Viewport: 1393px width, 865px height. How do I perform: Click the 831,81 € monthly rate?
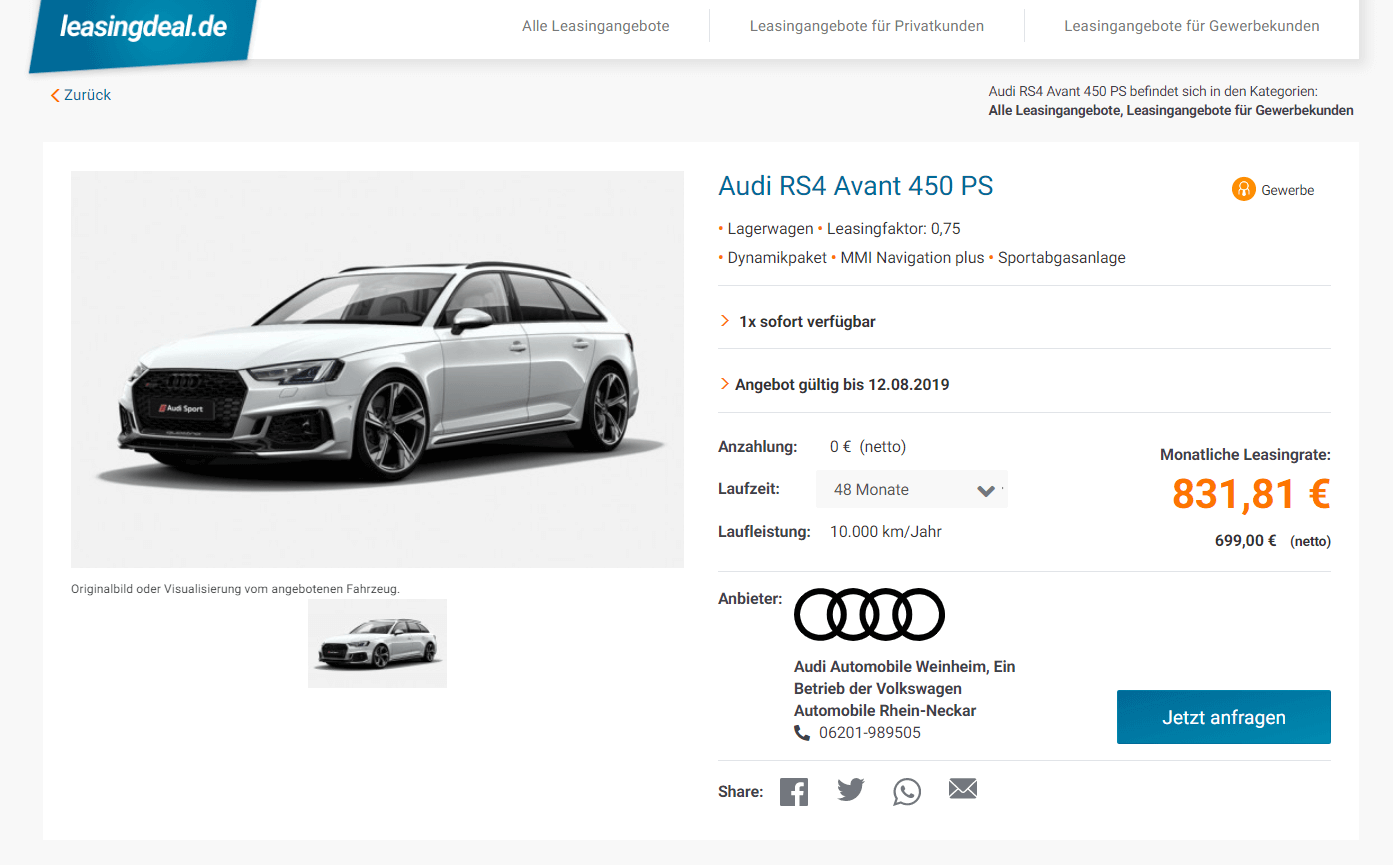point(1251,494)
